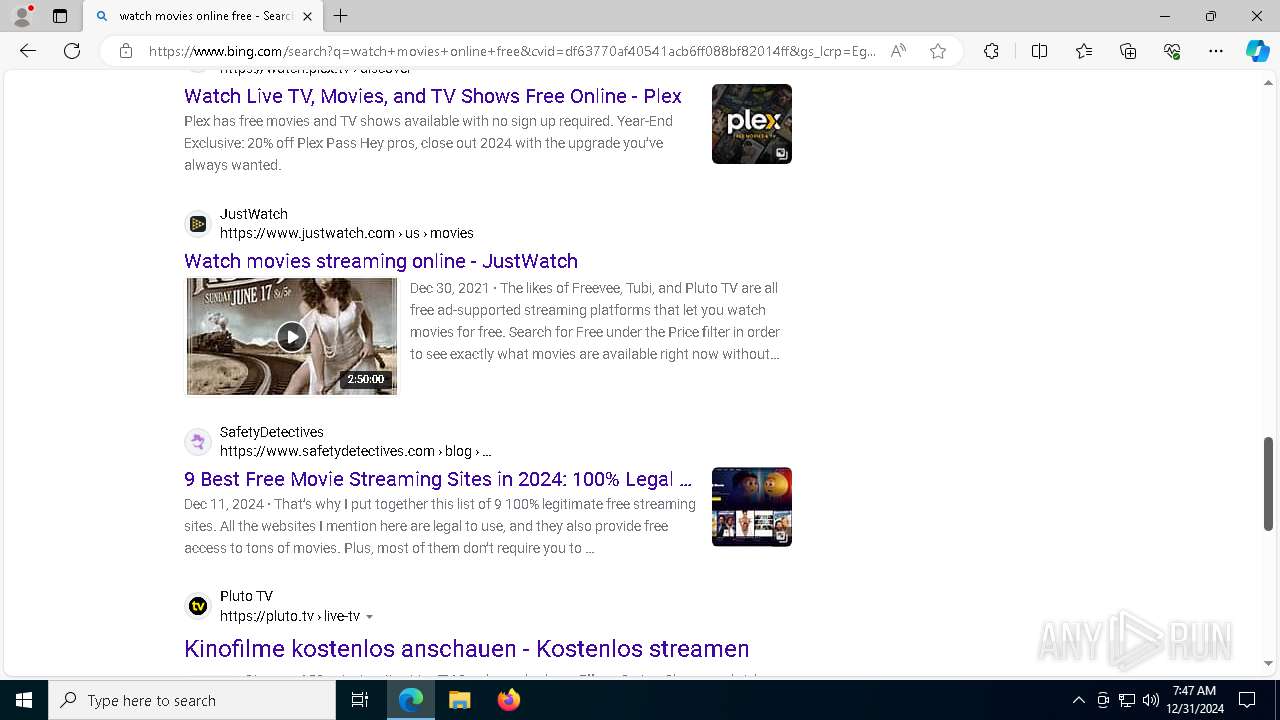Open the Windows Start menu
The width and height of the screenshot is (1280, 720).
pyautogui.click(x=24, y=700)
